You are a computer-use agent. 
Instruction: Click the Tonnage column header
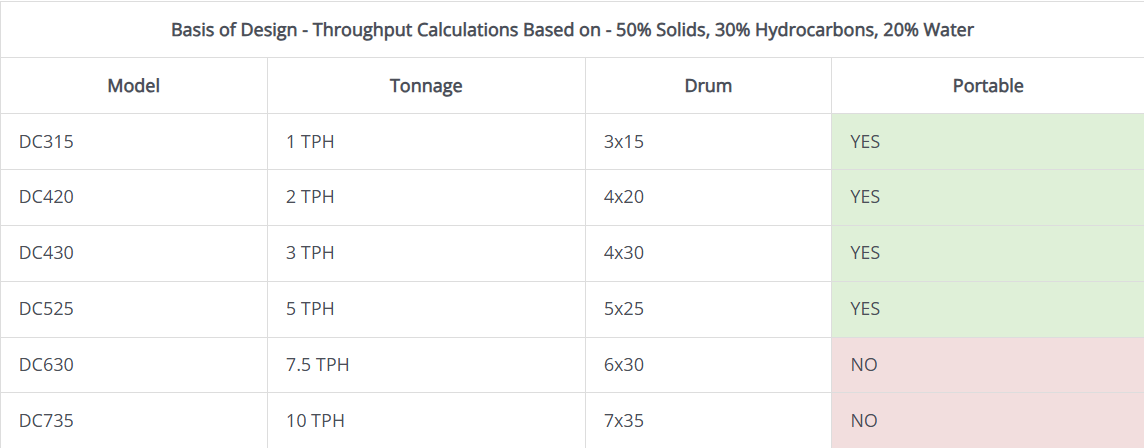click(x=426, y=86)
